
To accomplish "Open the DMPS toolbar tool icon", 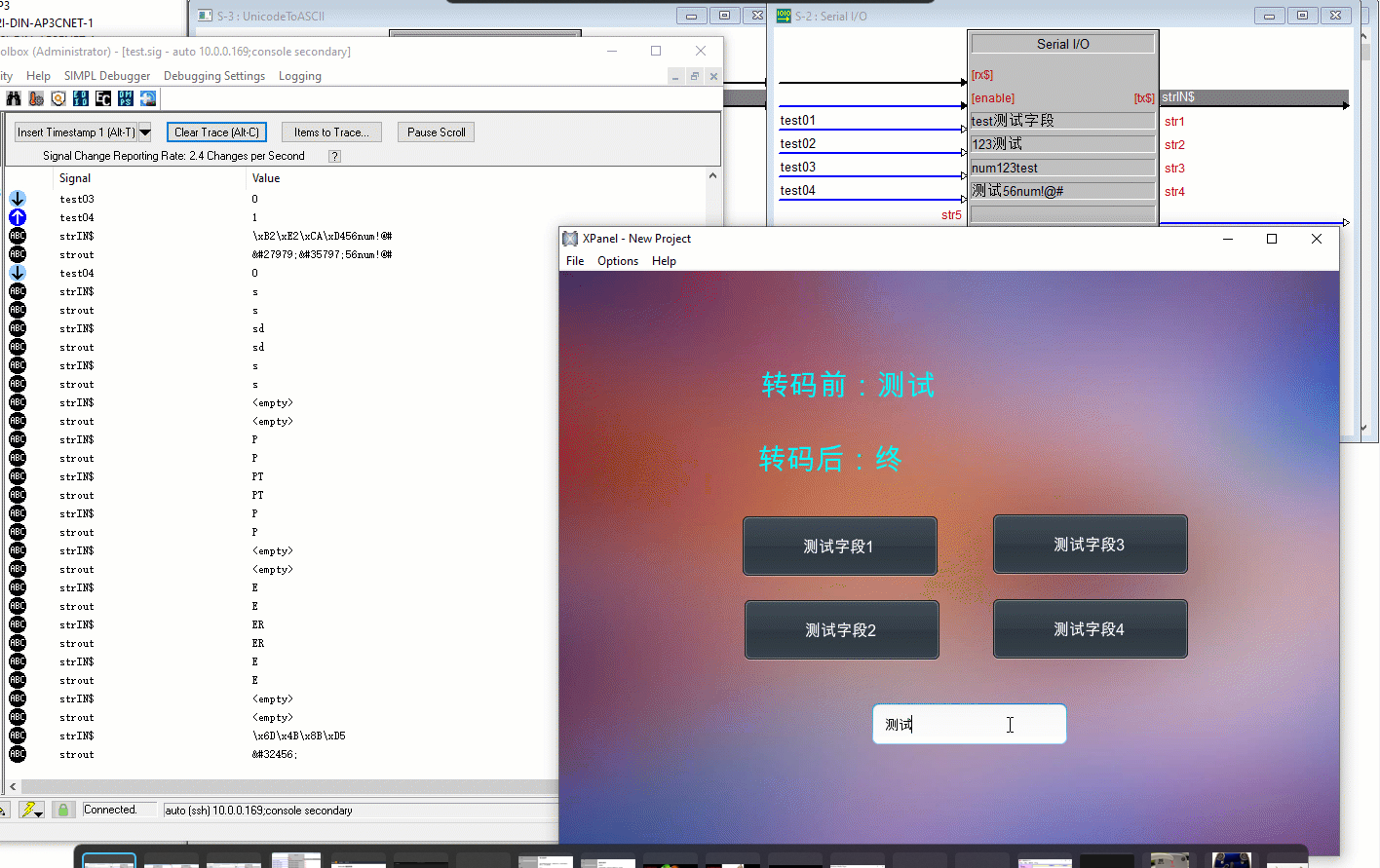I will click(125, 97).
